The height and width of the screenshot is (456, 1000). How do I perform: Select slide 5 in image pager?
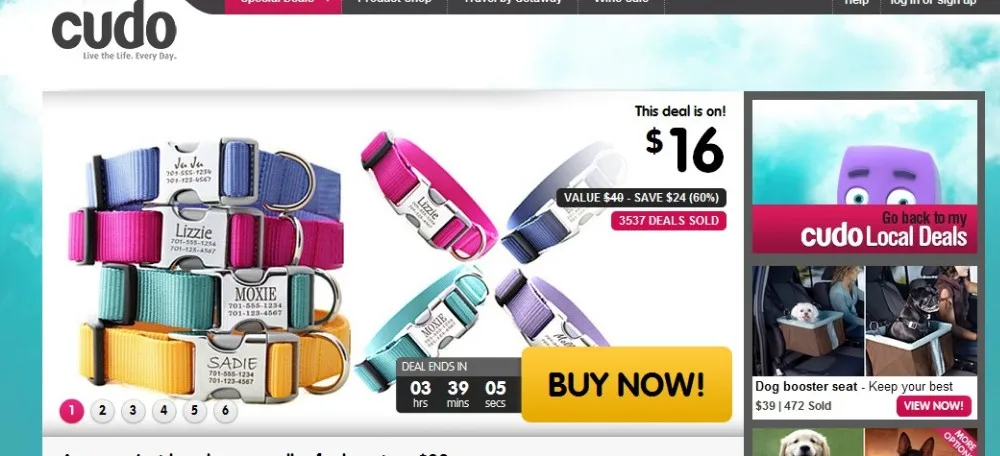[195, 411]
